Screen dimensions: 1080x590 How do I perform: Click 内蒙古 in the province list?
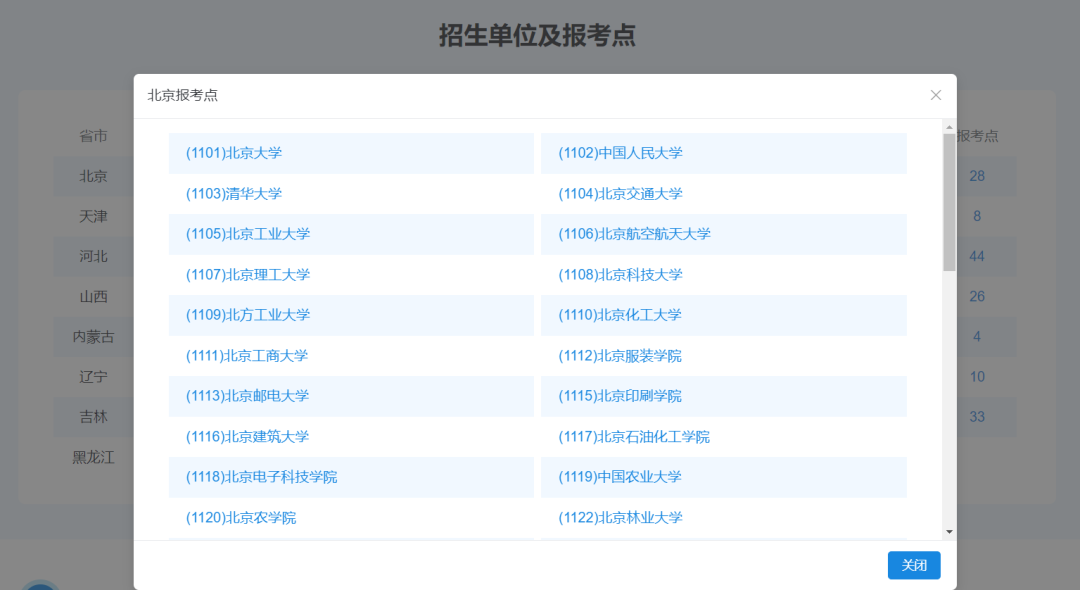pyautogui.click(x=93, y=337)
